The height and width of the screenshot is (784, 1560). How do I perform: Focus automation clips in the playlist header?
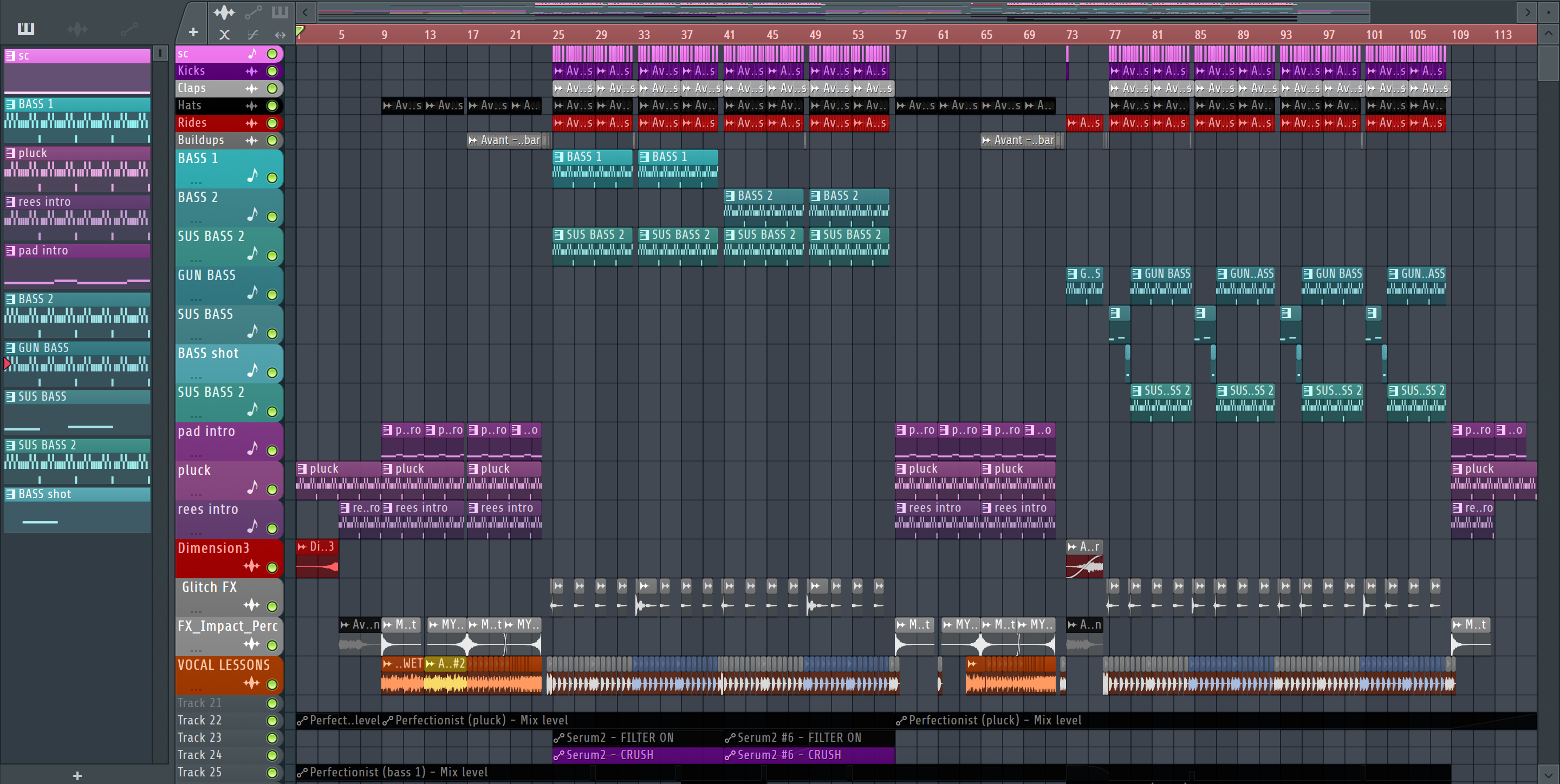[x=253, y=11]
